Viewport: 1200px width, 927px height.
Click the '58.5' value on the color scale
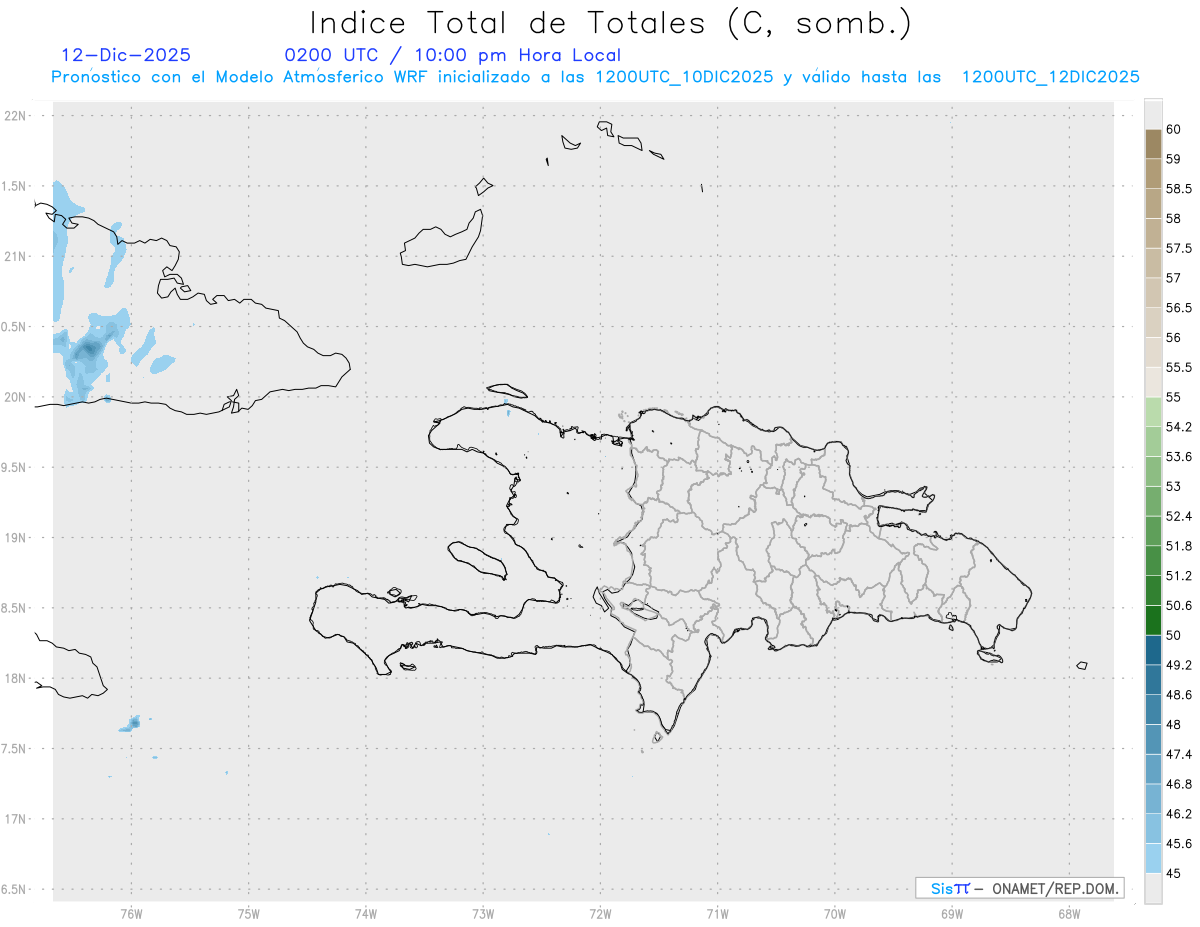[x=1178, y=189]
